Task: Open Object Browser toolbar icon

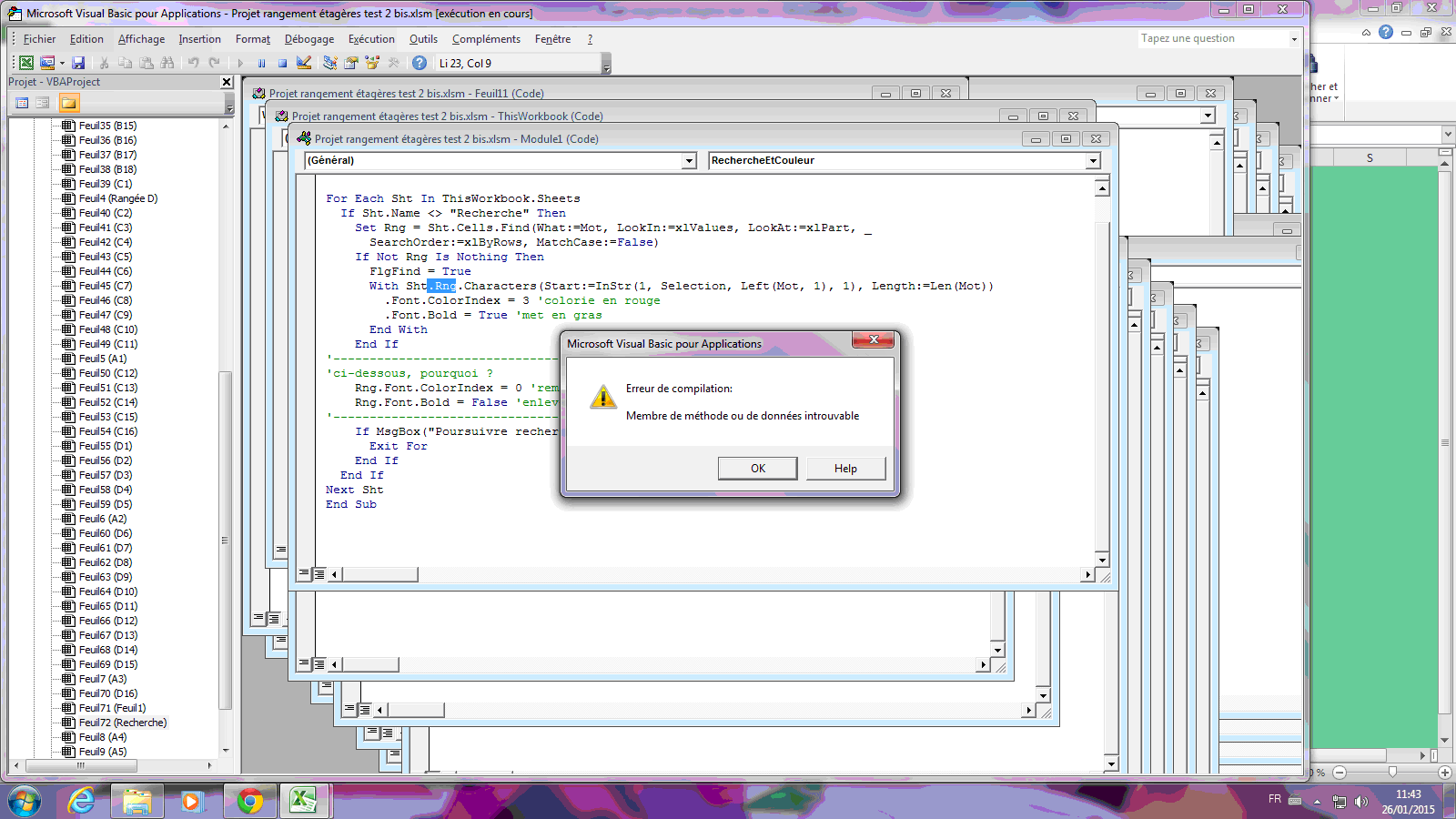Action: pyautogui.click(x=372, y=63)
